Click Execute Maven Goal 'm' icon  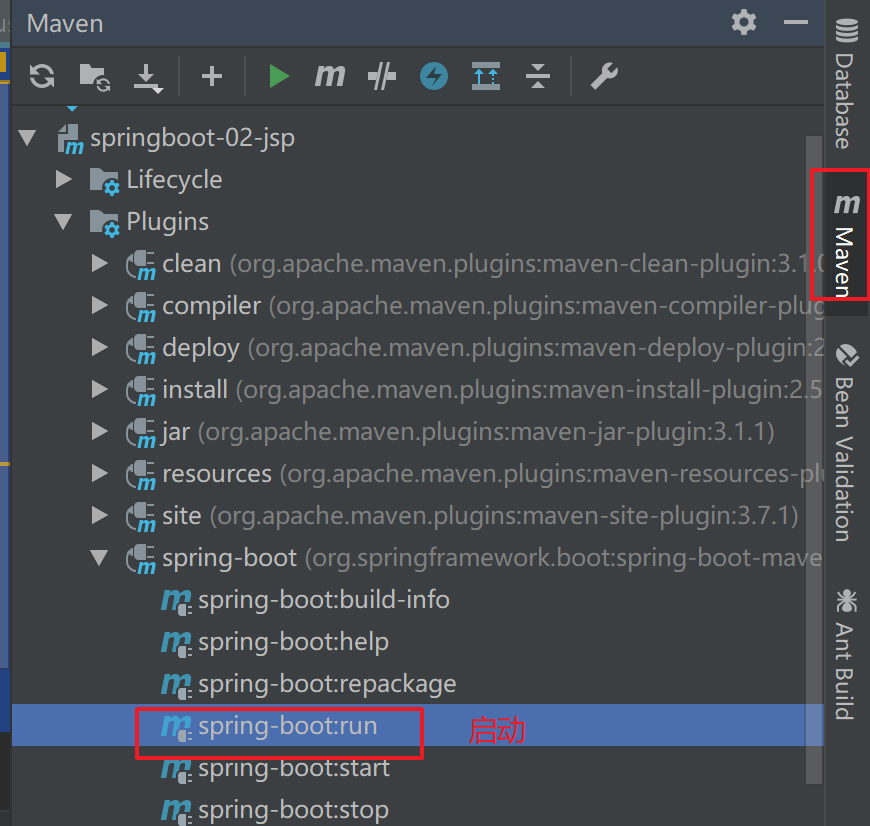pyautogui.click(x=330, y=76)
